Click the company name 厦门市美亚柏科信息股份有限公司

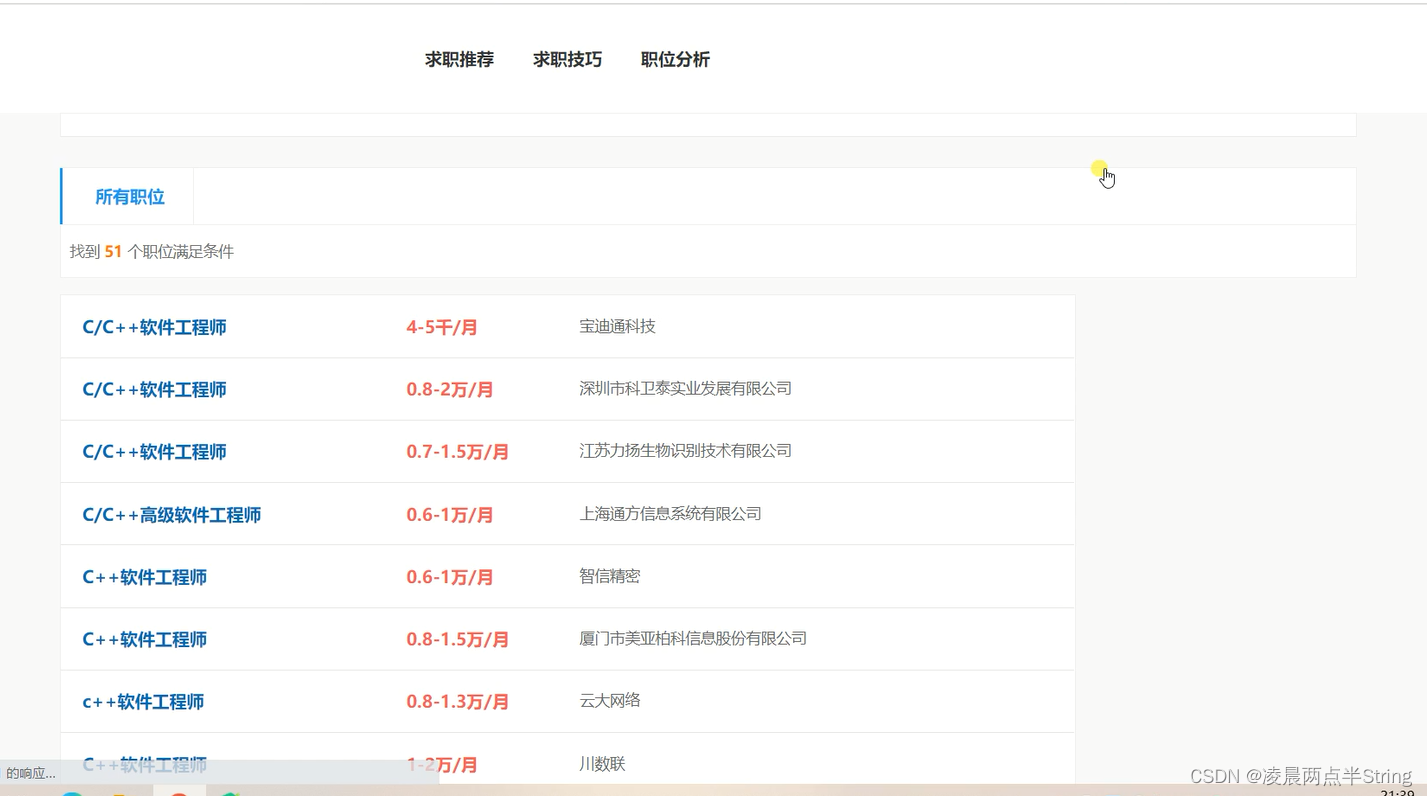coord(693,638)
